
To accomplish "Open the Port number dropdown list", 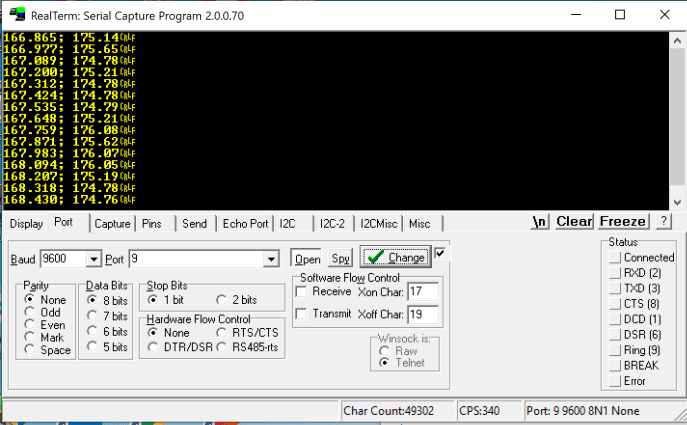I will click(x=270, y=259).
